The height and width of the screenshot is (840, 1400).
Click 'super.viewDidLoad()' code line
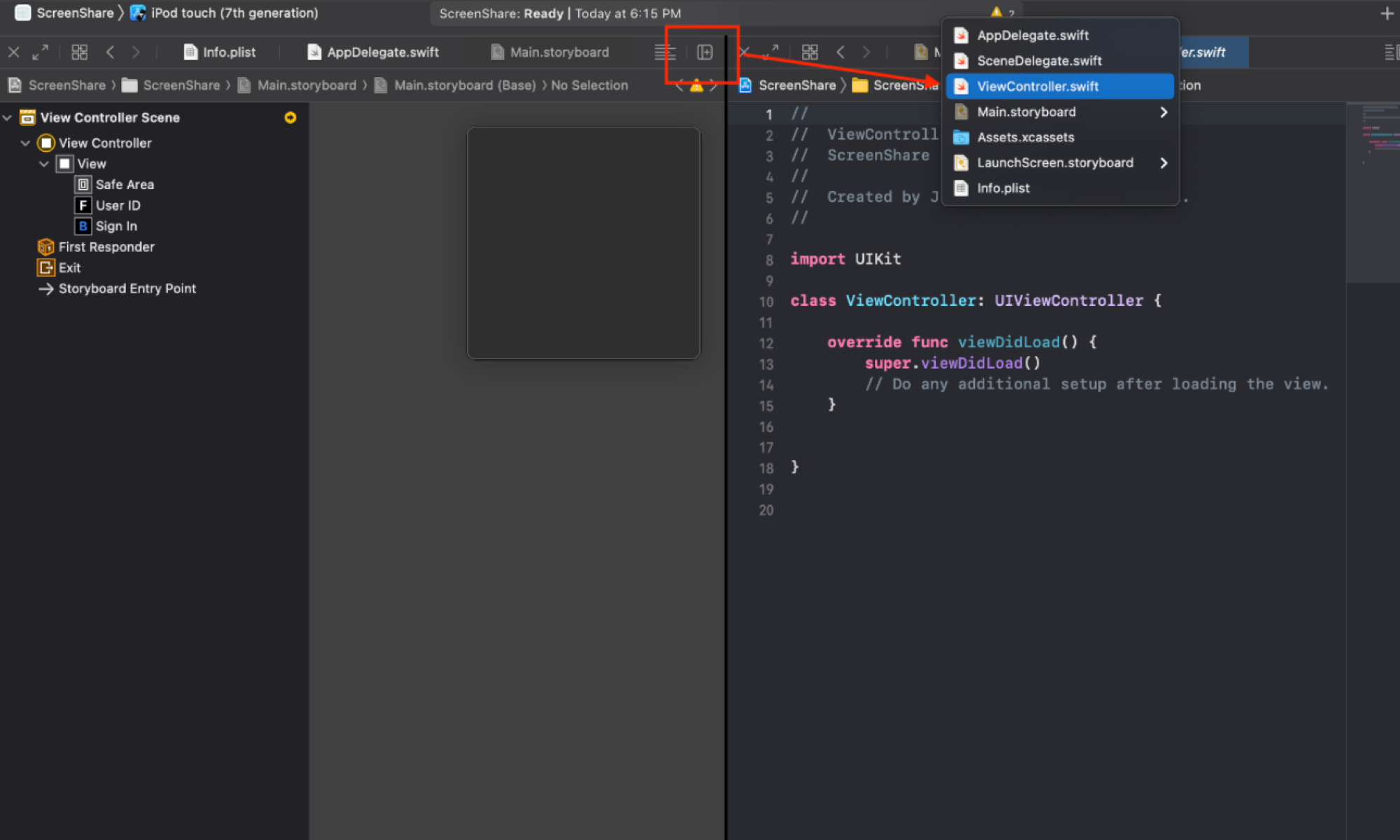click(953, 363)
